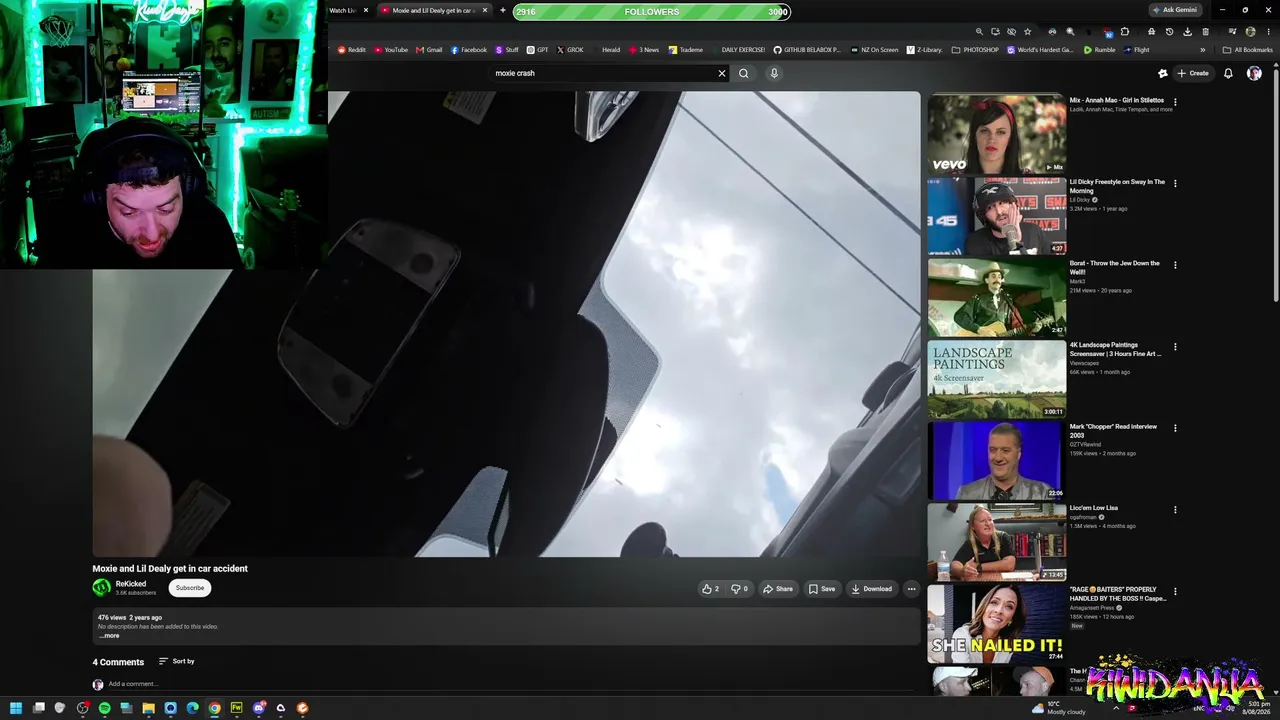This screenshot has width=1280, height=720.
Task: Open the Gmail bookmark
Action: pos(429,50)
